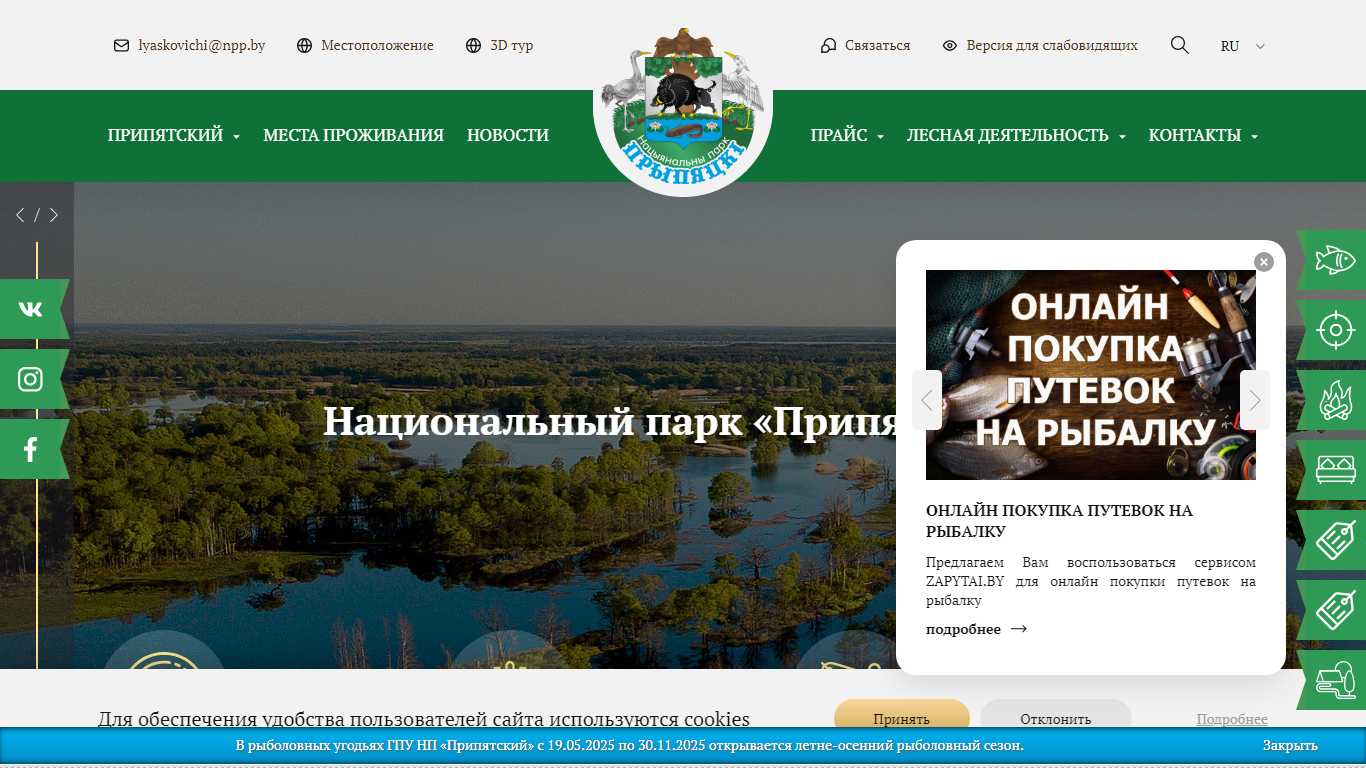Toggle the eye icon for visually impaired version
This screenshot has height=768, width=1366.
point(950,46)
